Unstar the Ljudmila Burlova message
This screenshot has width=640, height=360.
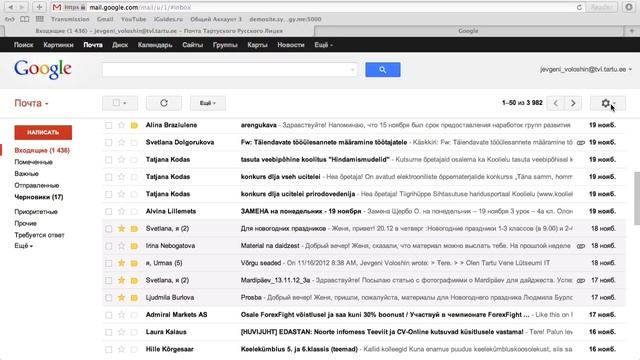coord(121,298)
